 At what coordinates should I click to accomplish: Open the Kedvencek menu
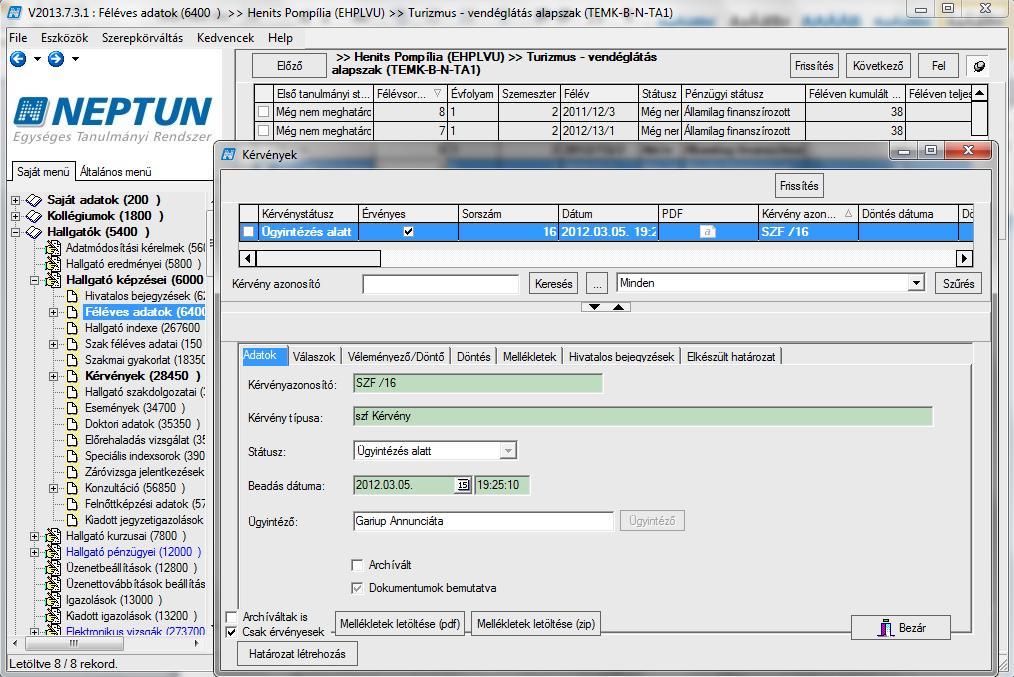(226, 38)
